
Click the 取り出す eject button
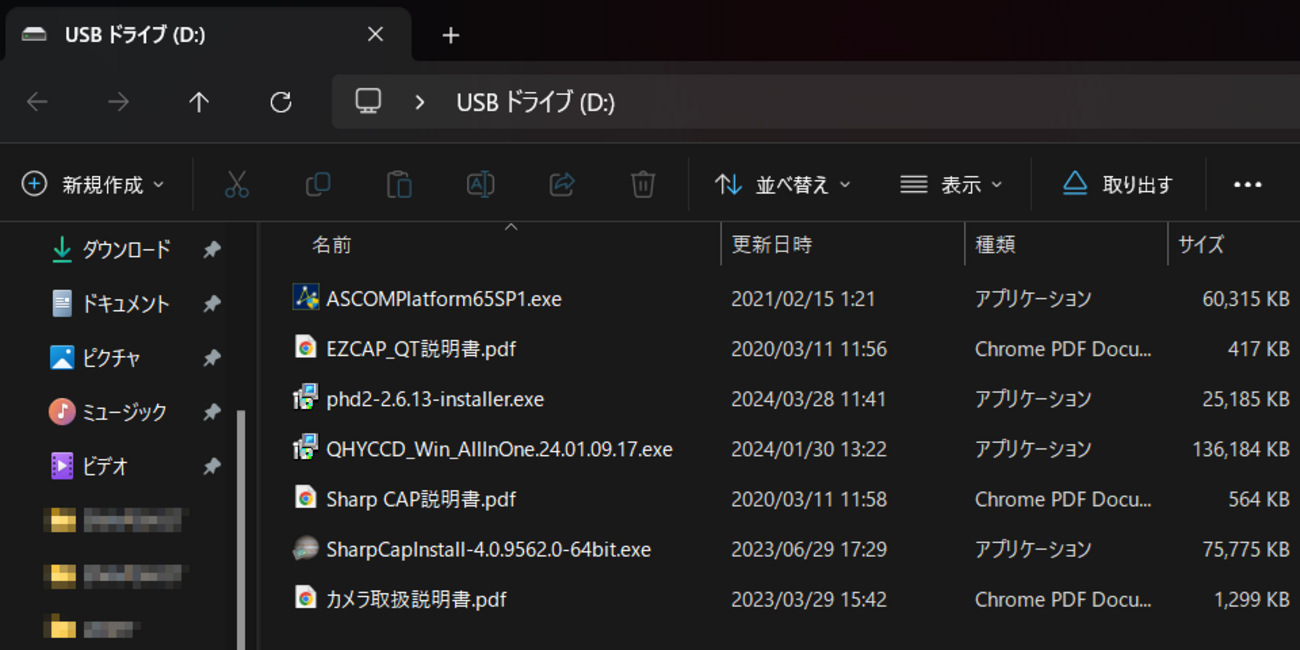point(1118,185)
